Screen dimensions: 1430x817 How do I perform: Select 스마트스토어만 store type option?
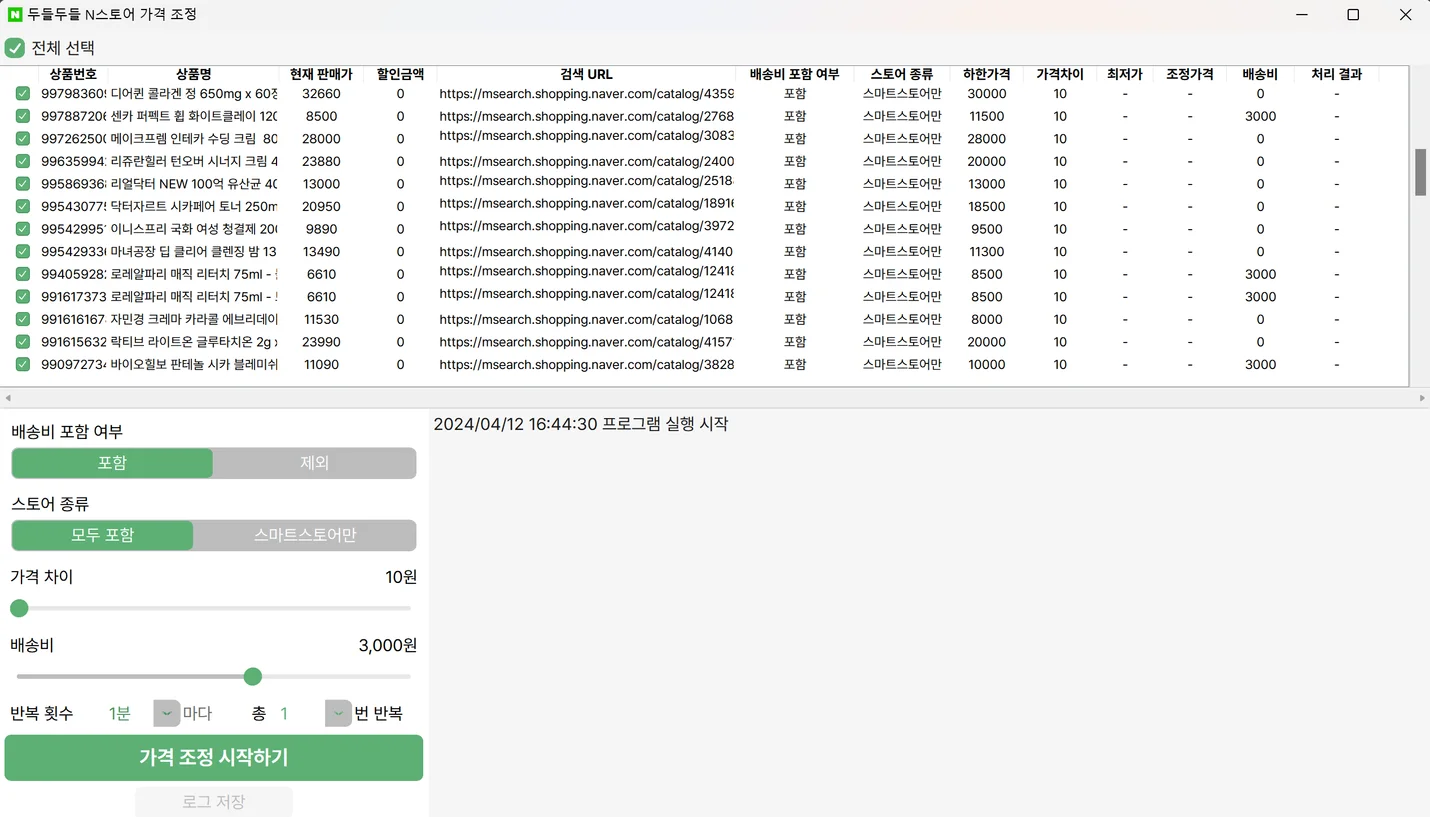tap(305, 535)
